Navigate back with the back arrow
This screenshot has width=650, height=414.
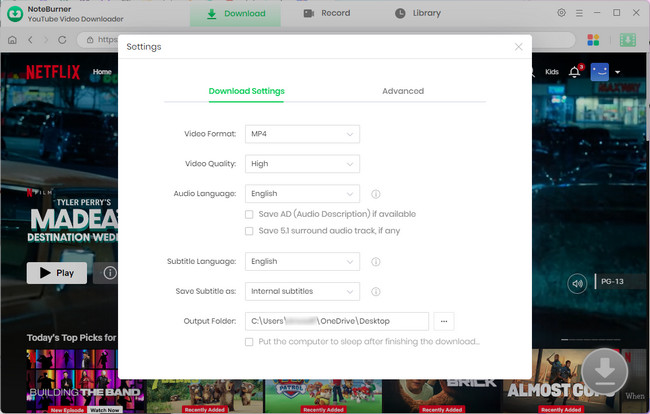30,40
